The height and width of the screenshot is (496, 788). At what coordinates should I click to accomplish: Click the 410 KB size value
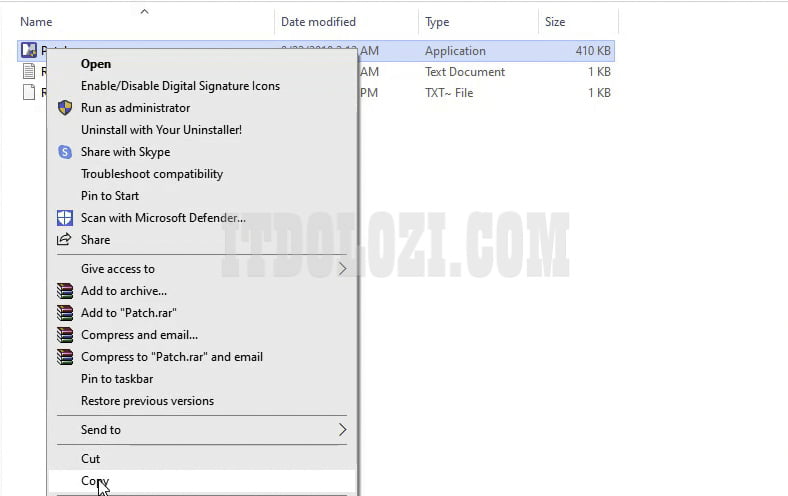[593, 51]
